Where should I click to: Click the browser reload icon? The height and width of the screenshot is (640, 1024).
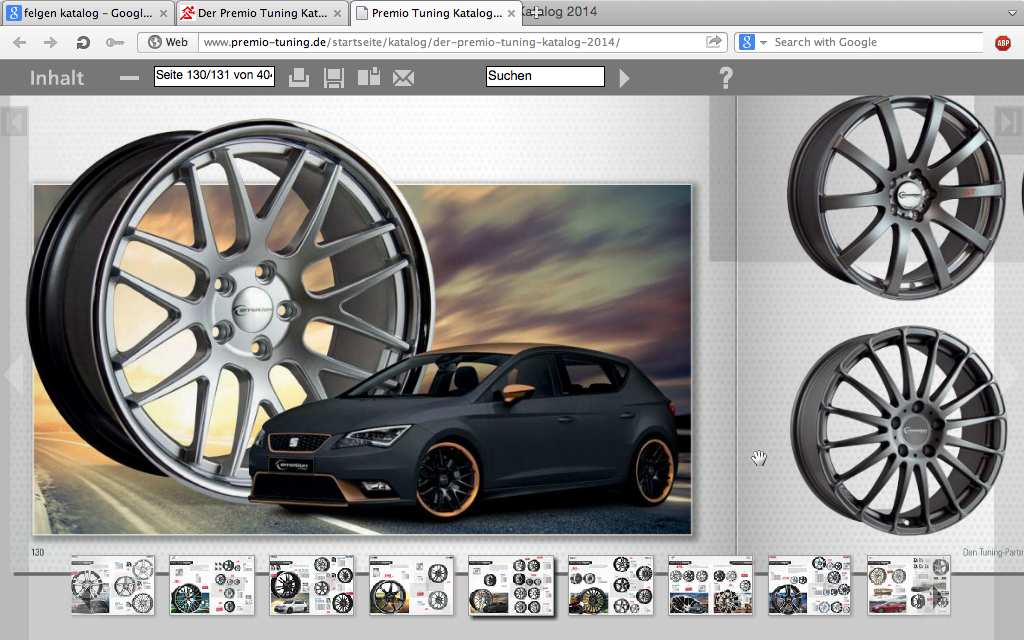point(82,42)
